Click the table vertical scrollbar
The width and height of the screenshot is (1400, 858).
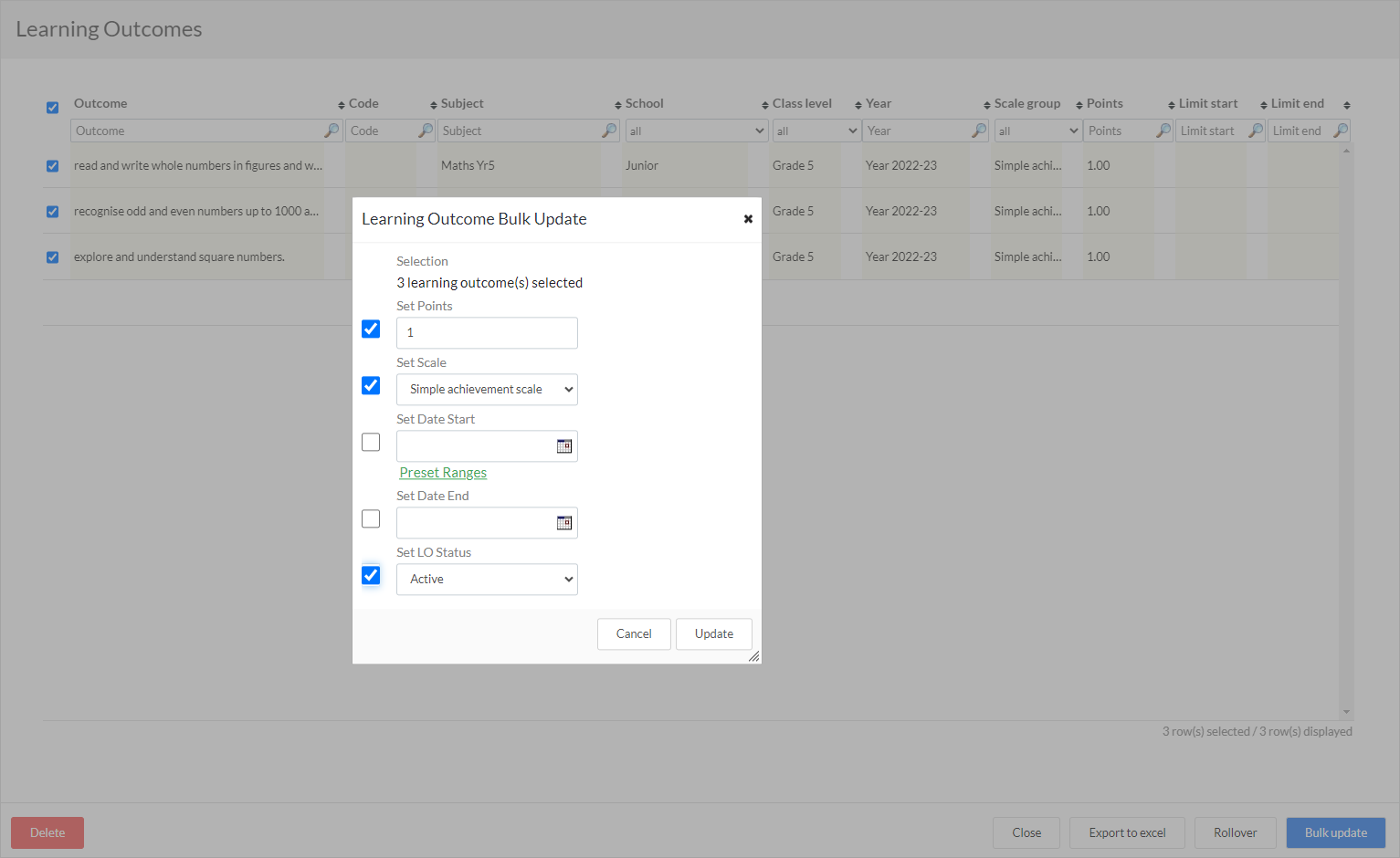click(1346, 432)
